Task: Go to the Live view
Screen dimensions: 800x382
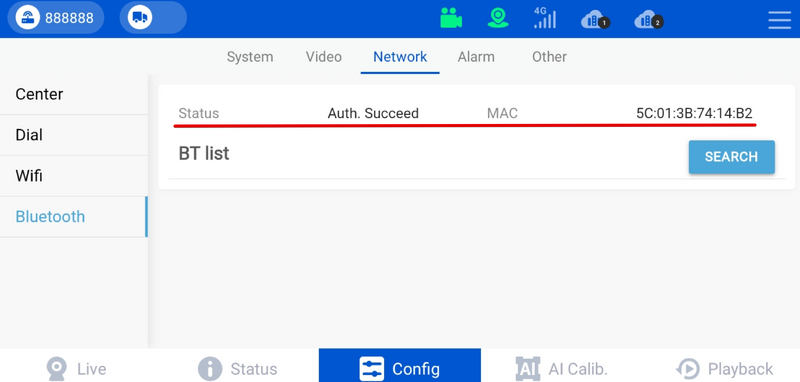Action: (x=77, y=368)
